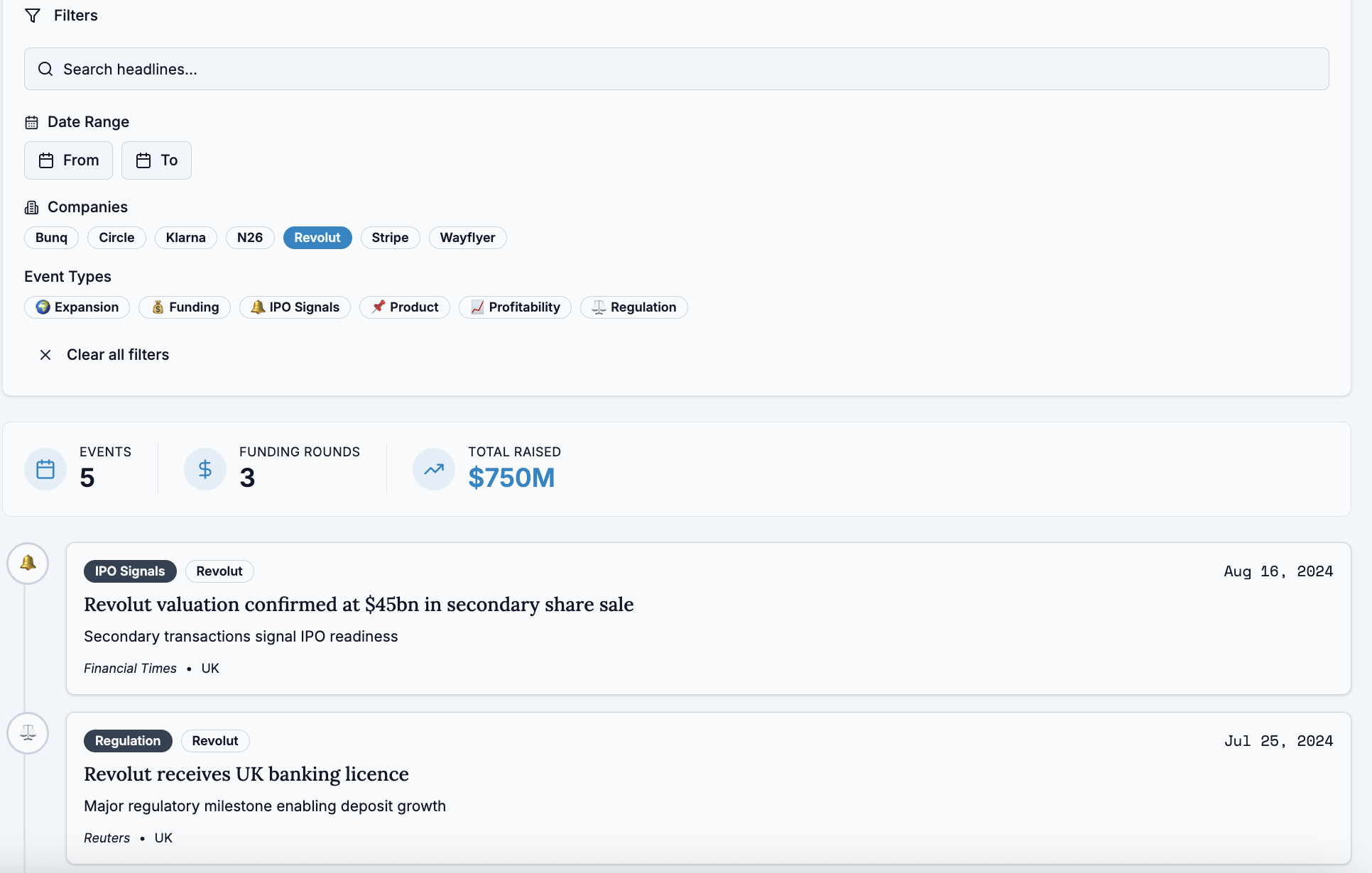1372x873 pixels.
Task: Click the X icon beside Clear all filters
Action: 45,355
